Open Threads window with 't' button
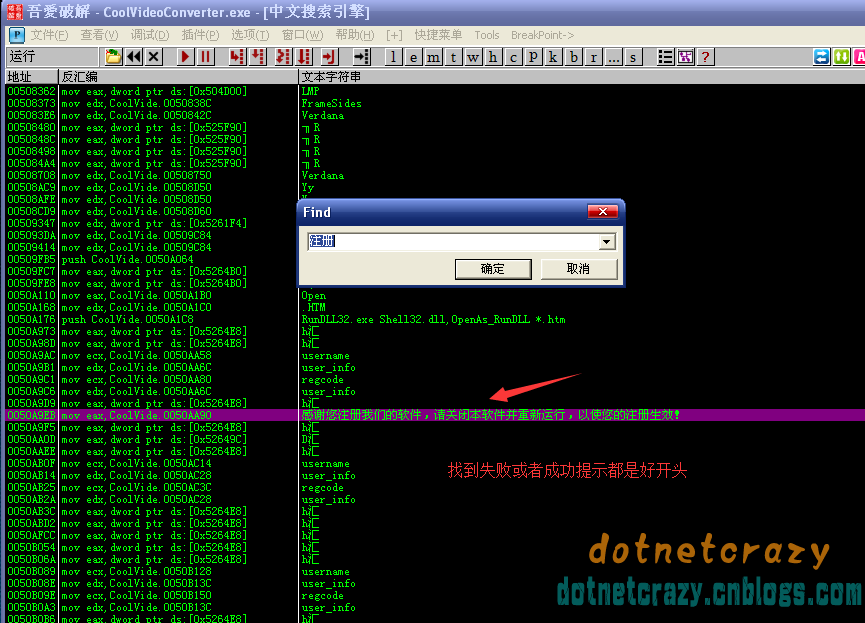The height and width of the screenshot is (623, 865). (453, 57)
